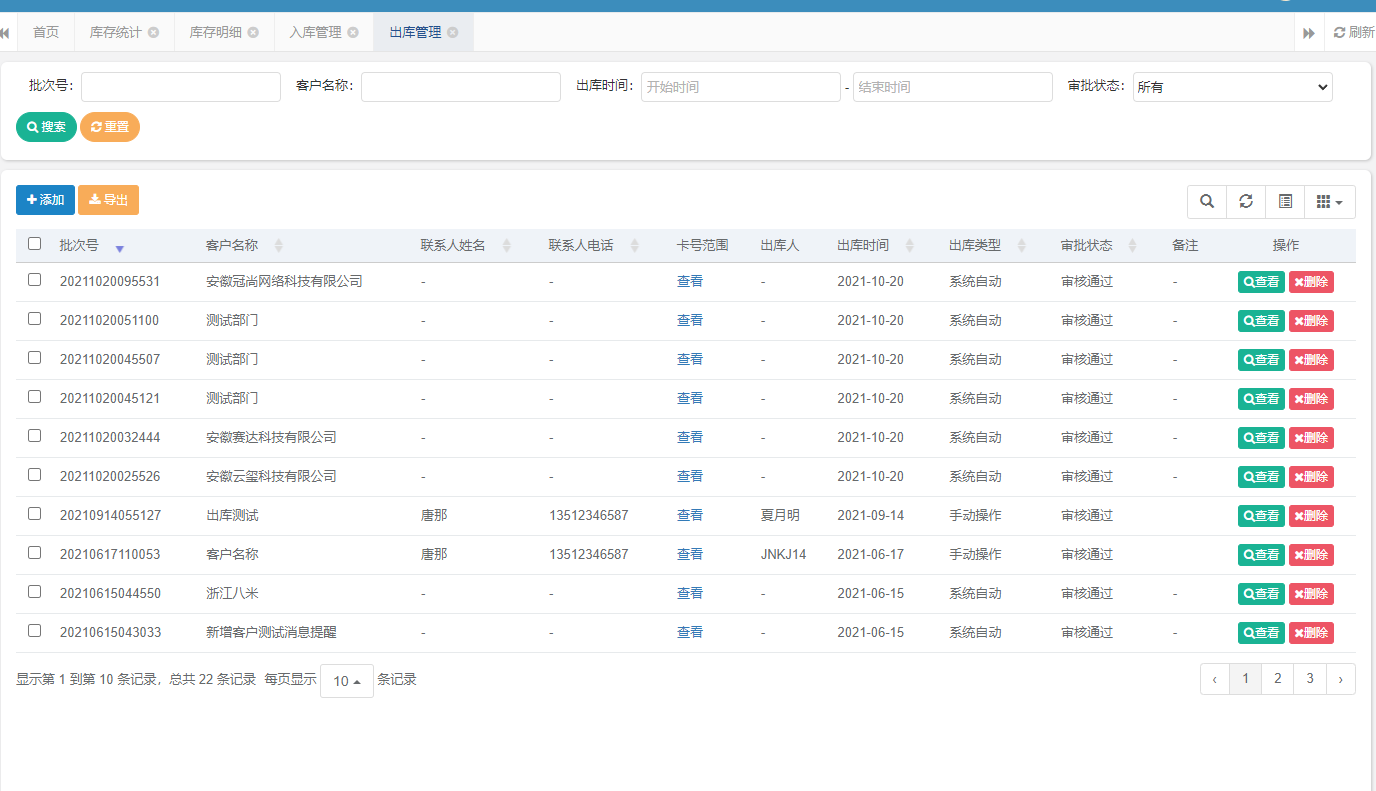Click 查看 button for batch 20211020032444

[x=1261, y=438]
